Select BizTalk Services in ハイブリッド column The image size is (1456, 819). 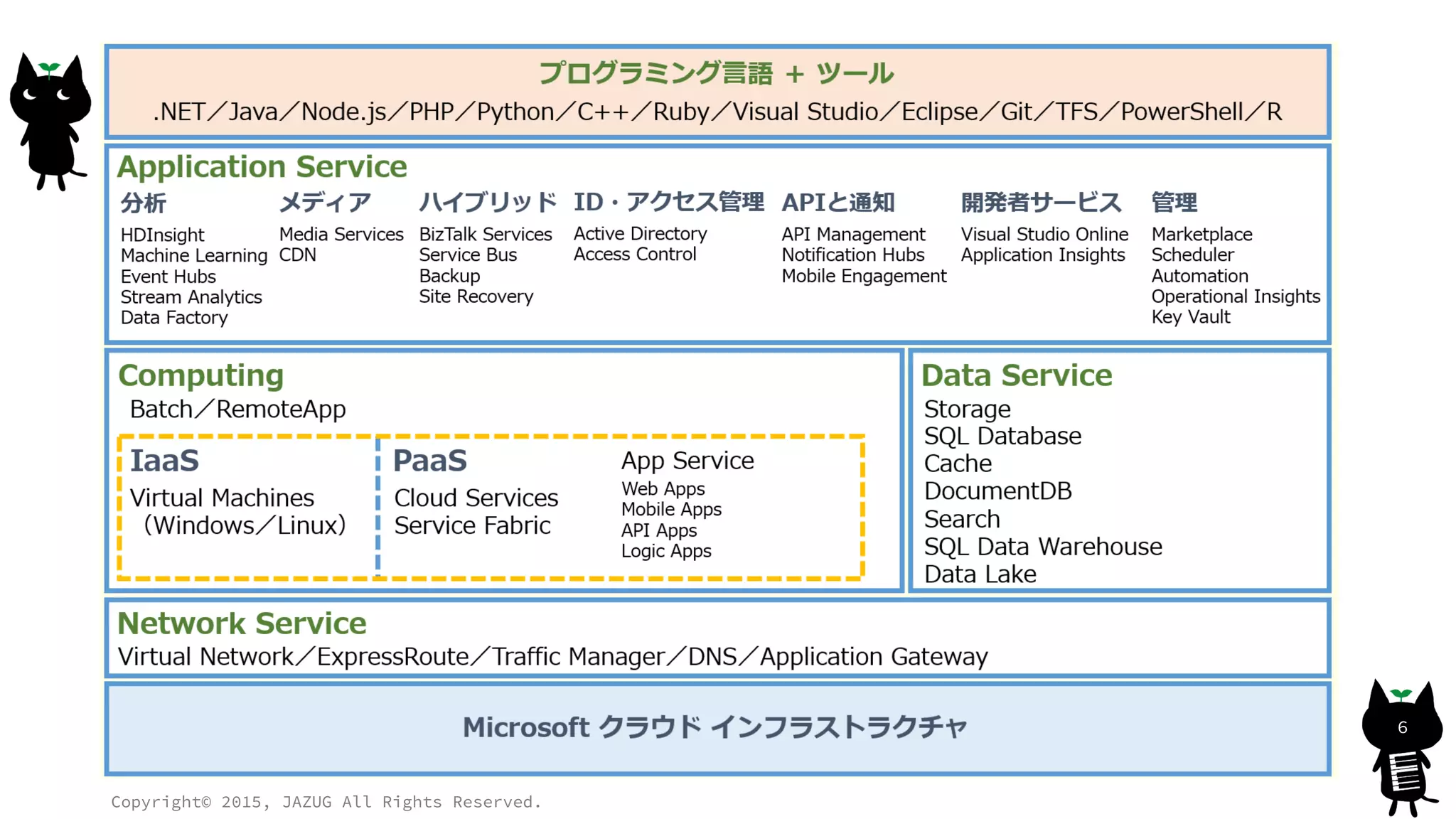(485, 234)
